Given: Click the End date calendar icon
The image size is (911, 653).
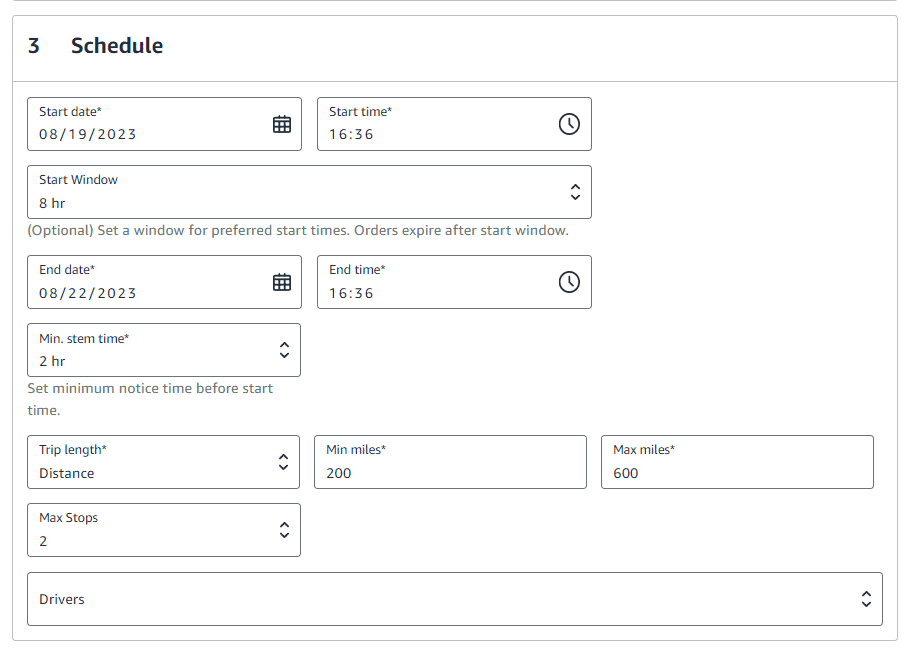Looking at the screenshot, I should click(282, 282).
